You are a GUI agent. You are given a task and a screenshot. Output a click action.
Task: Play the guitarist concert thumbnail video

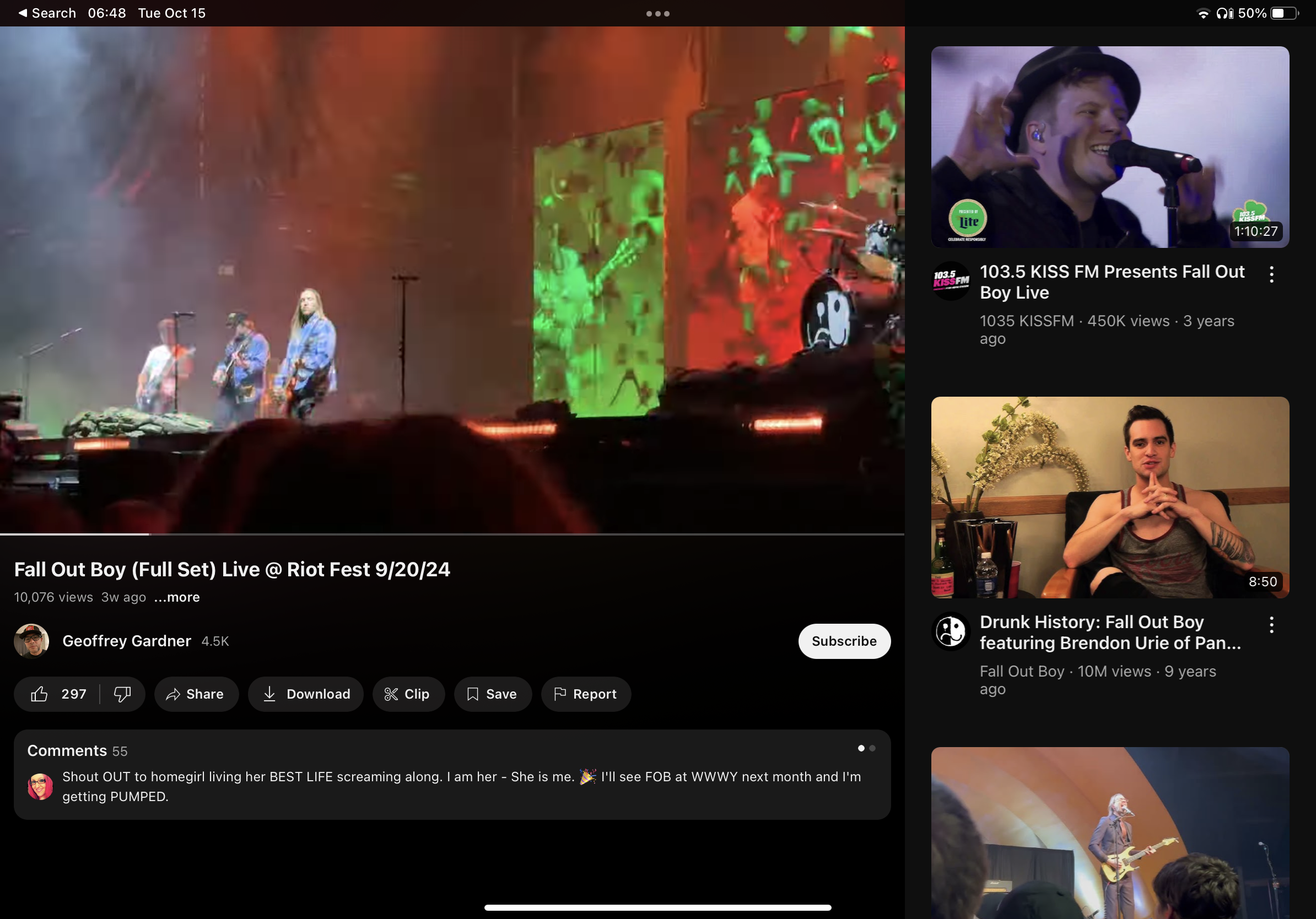pos(1110,832)
